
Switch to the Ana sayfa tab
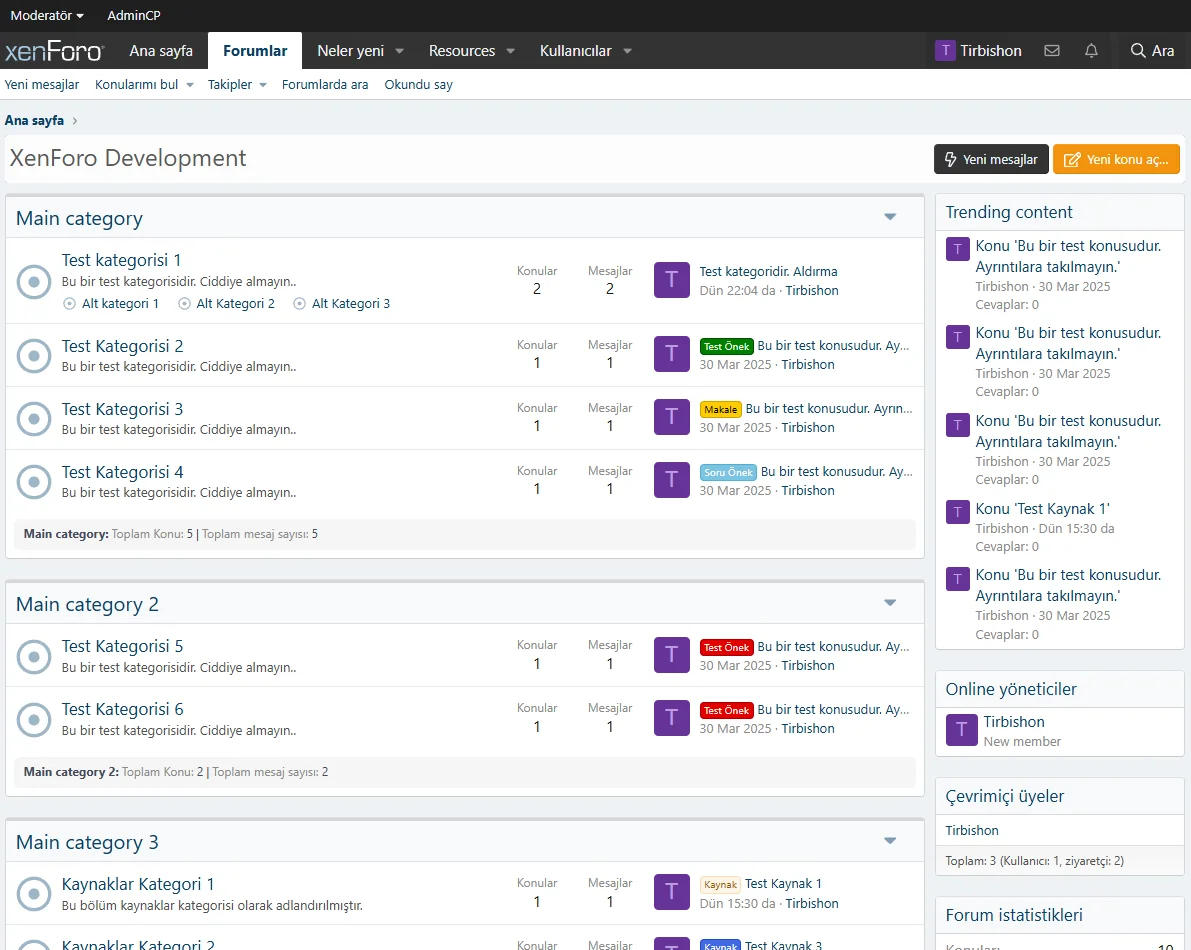click(x=161, y=51)
